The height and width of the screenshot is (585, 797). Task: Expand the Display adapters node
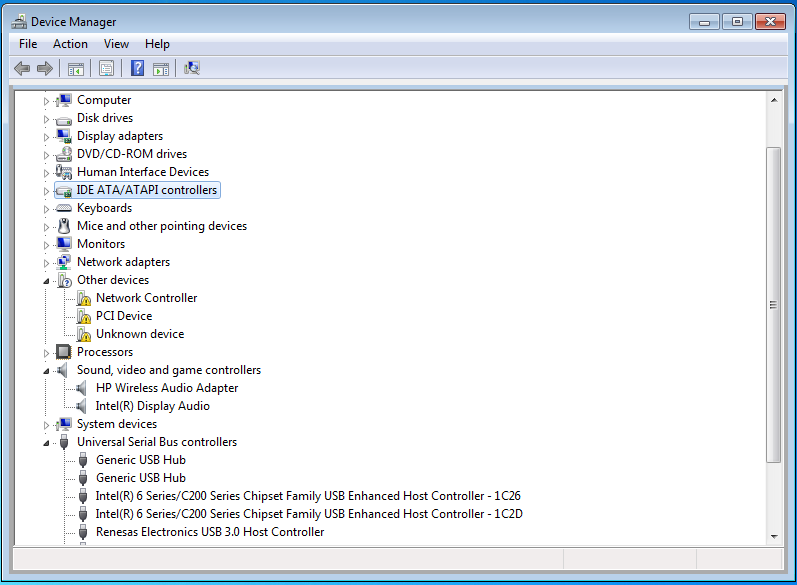46,137
